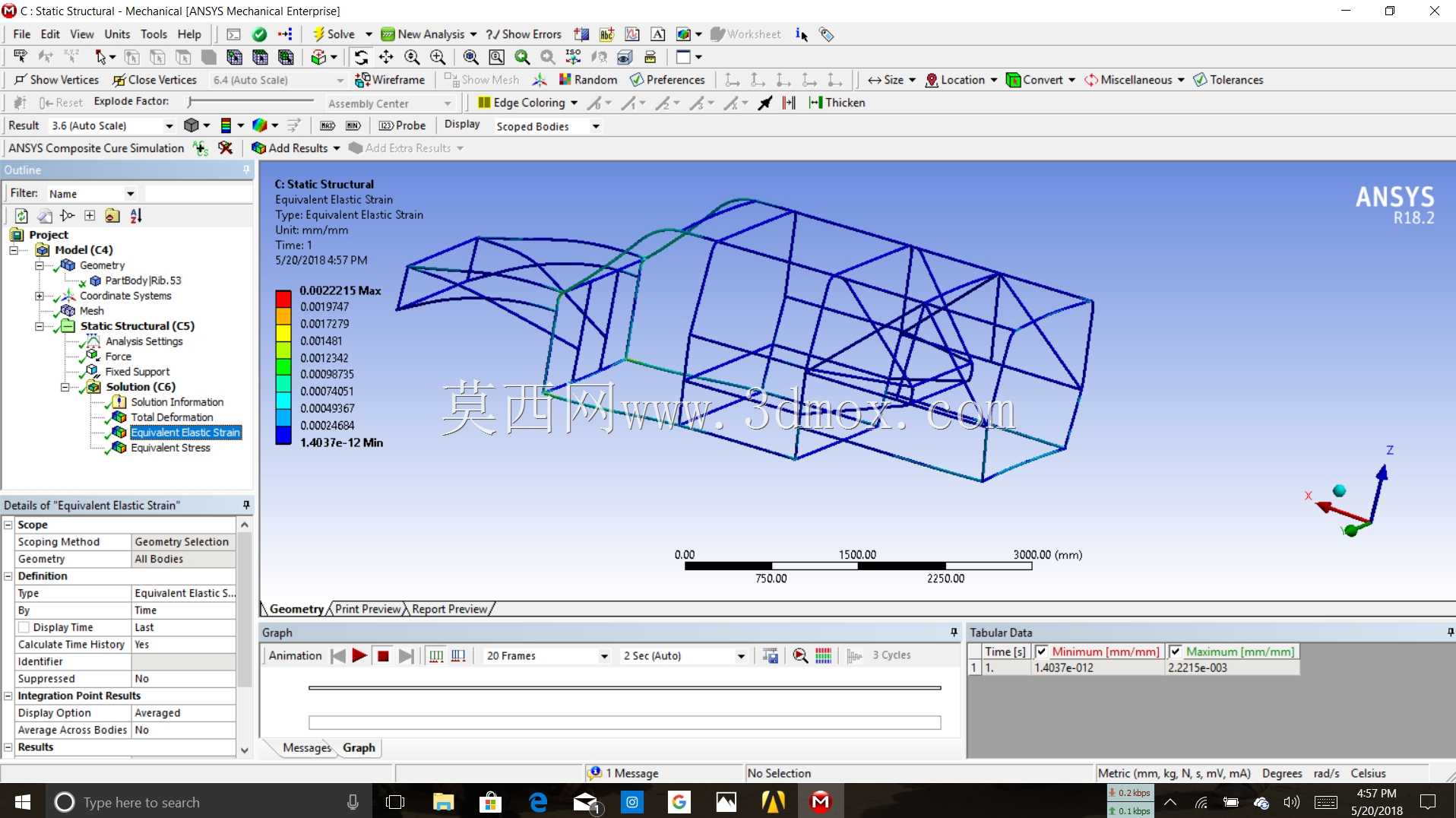Open Preferences
The height and width of the screenshot is (818, 1456).
tap(667, 80)
